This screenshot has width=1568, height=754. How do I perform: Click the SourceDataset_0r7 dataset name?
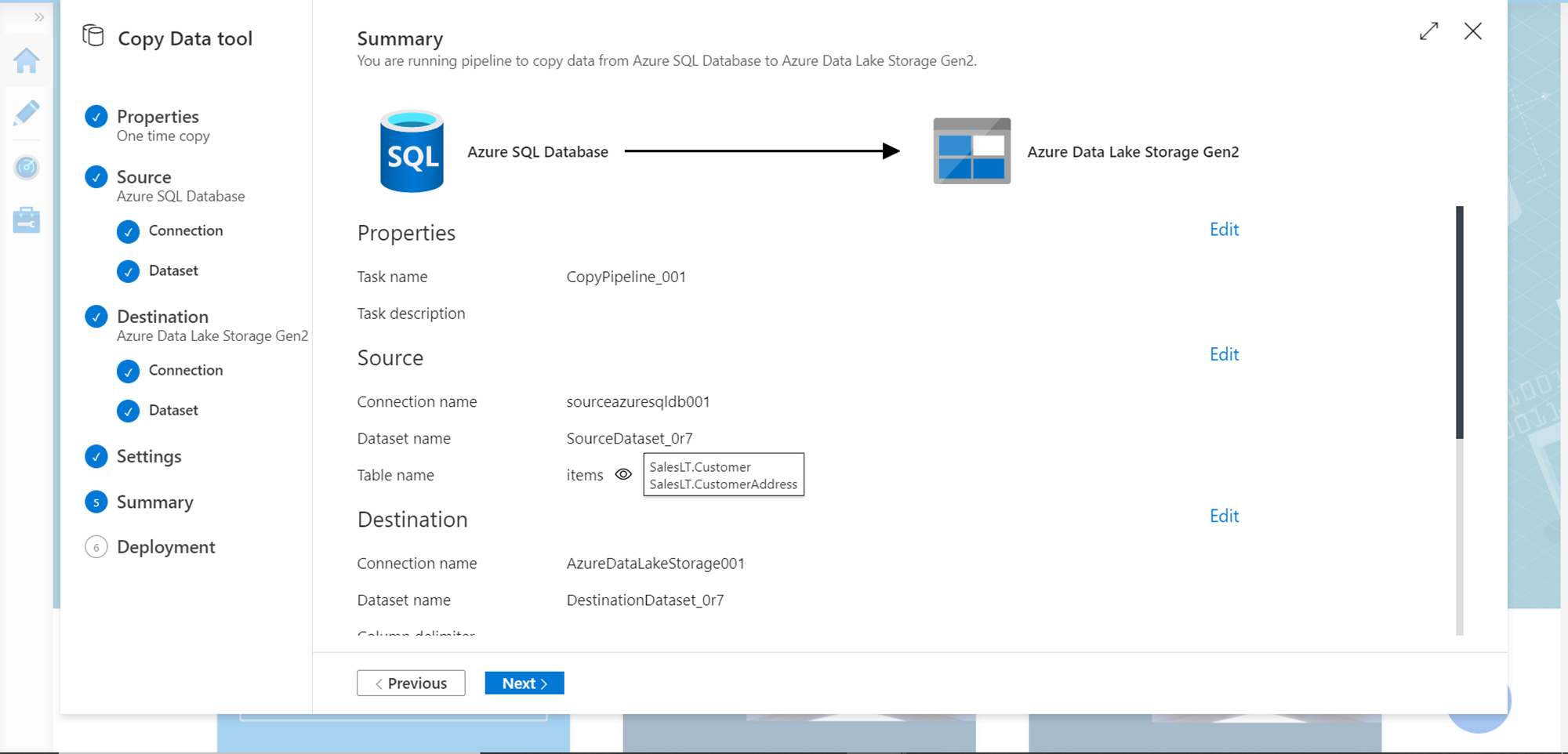630,438
